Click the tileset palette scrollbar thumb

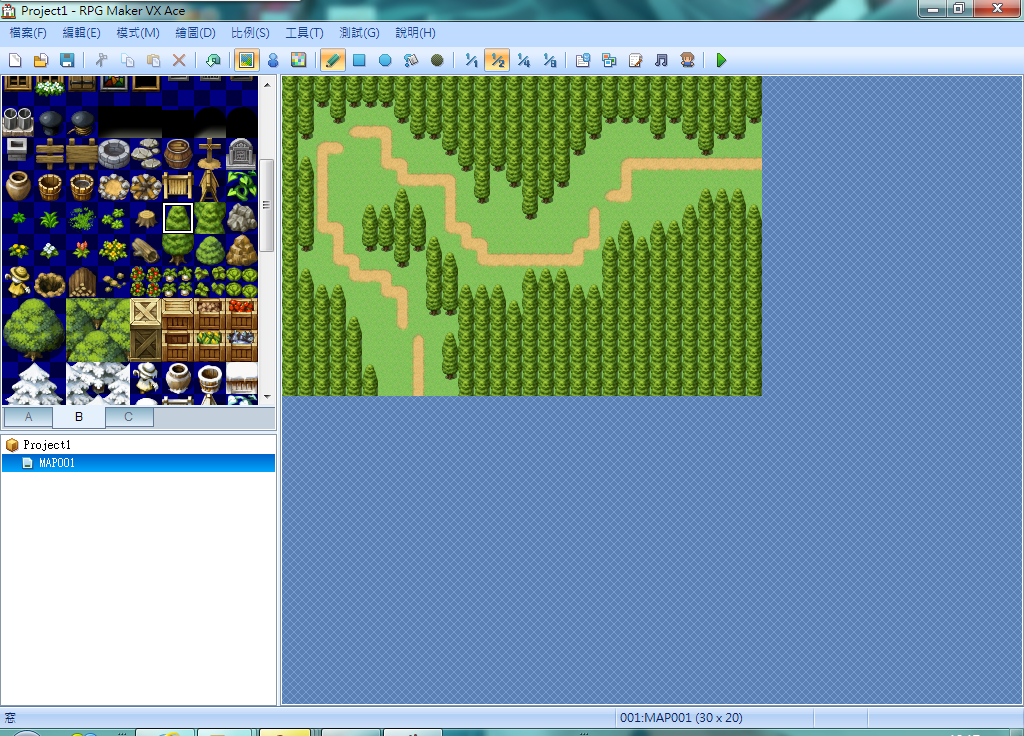coord(267,205)
